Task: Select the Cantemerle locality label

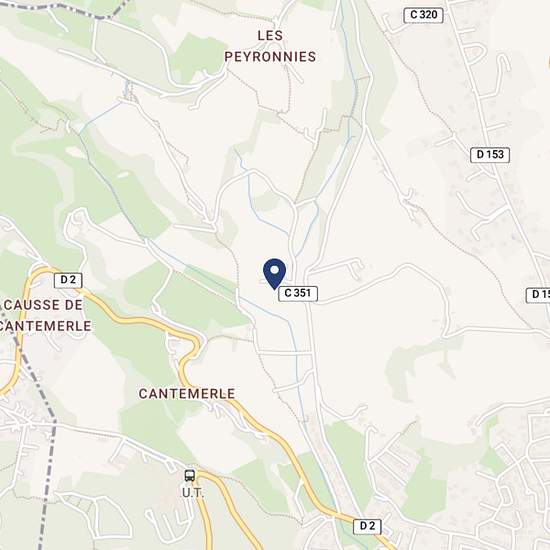Action: pos(187,394)
